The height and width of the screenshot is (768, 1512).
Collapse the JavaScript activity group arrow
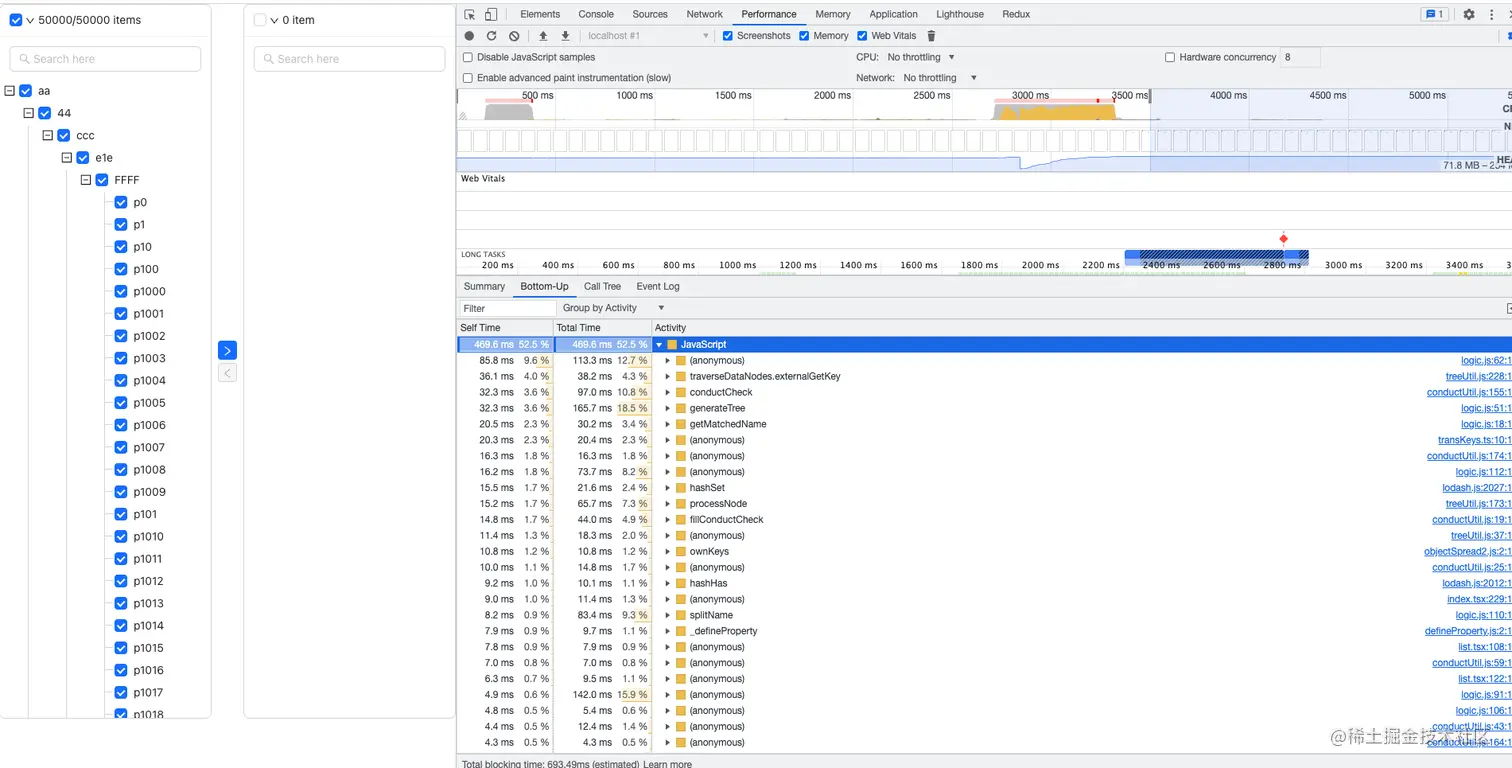pos(659,344)
